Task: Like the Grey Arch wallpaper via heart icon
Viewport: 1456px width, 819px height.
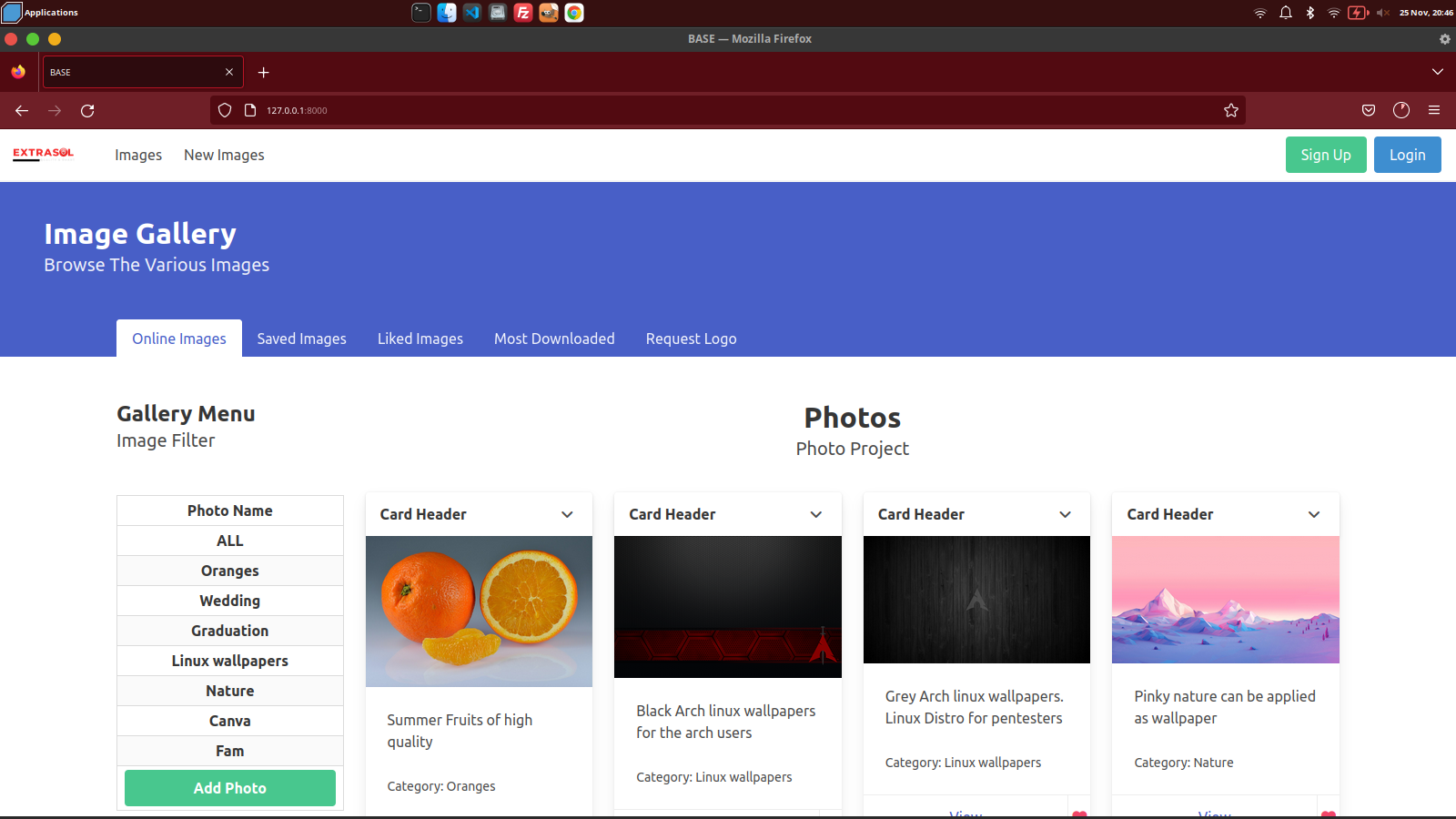Action: point(1080,814)
